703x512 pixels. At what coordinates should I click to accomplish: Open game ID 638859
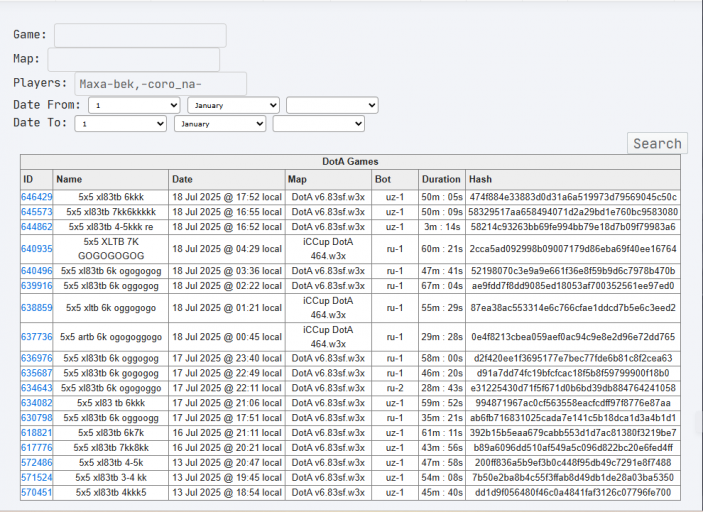click(x=37, y=308)
